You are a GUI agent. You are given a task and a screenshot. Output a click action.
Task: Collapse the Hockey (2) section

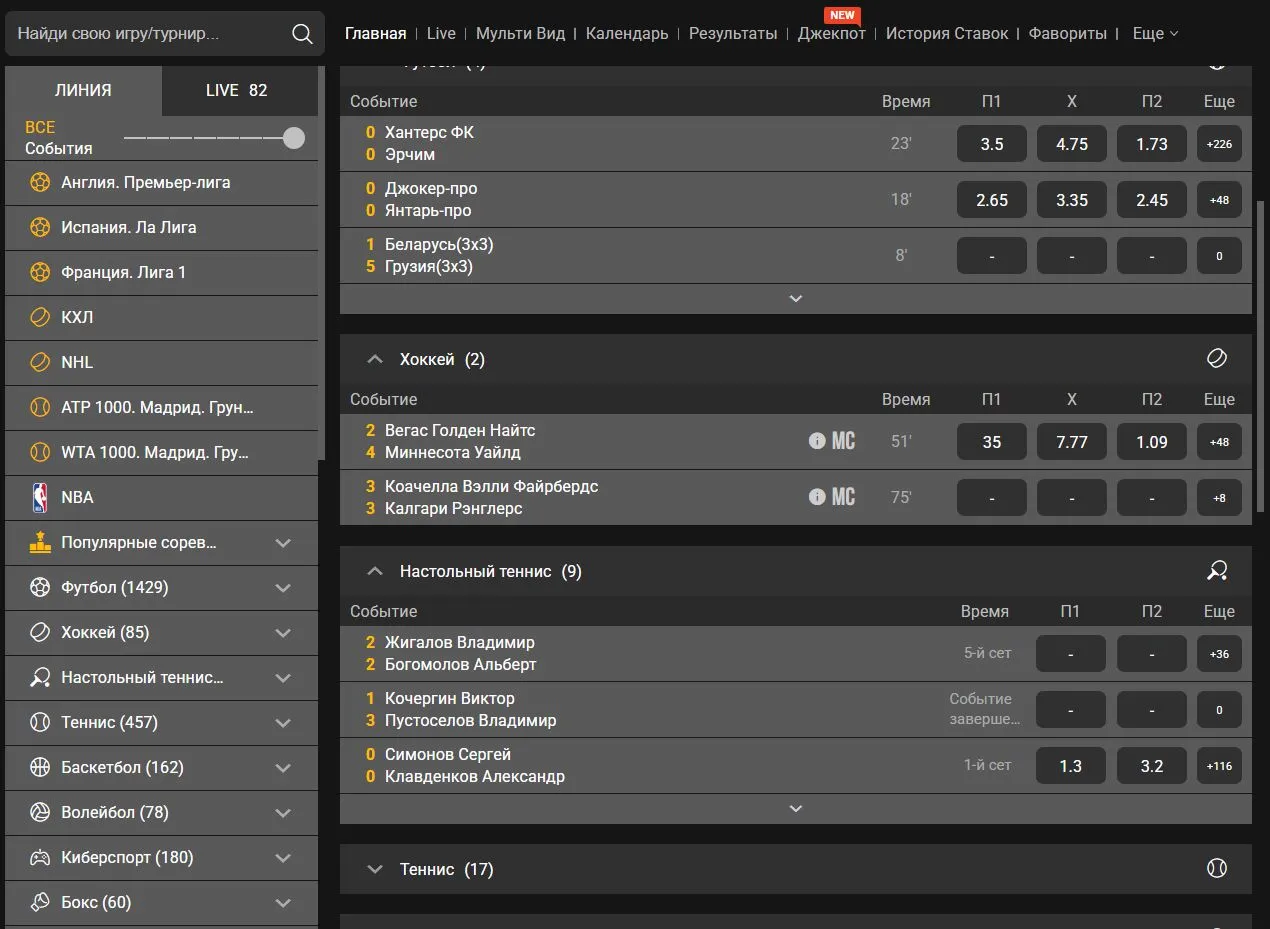tap(375, 359)
